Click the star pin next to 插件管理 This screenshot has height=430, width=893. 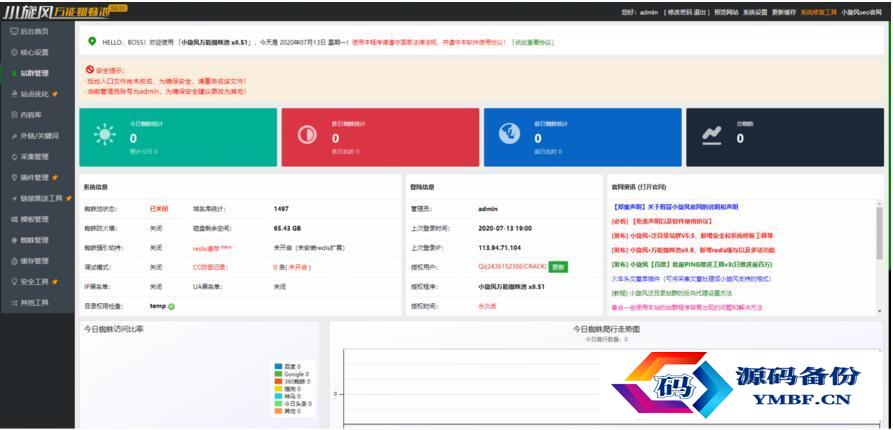(x=55, y=178)
